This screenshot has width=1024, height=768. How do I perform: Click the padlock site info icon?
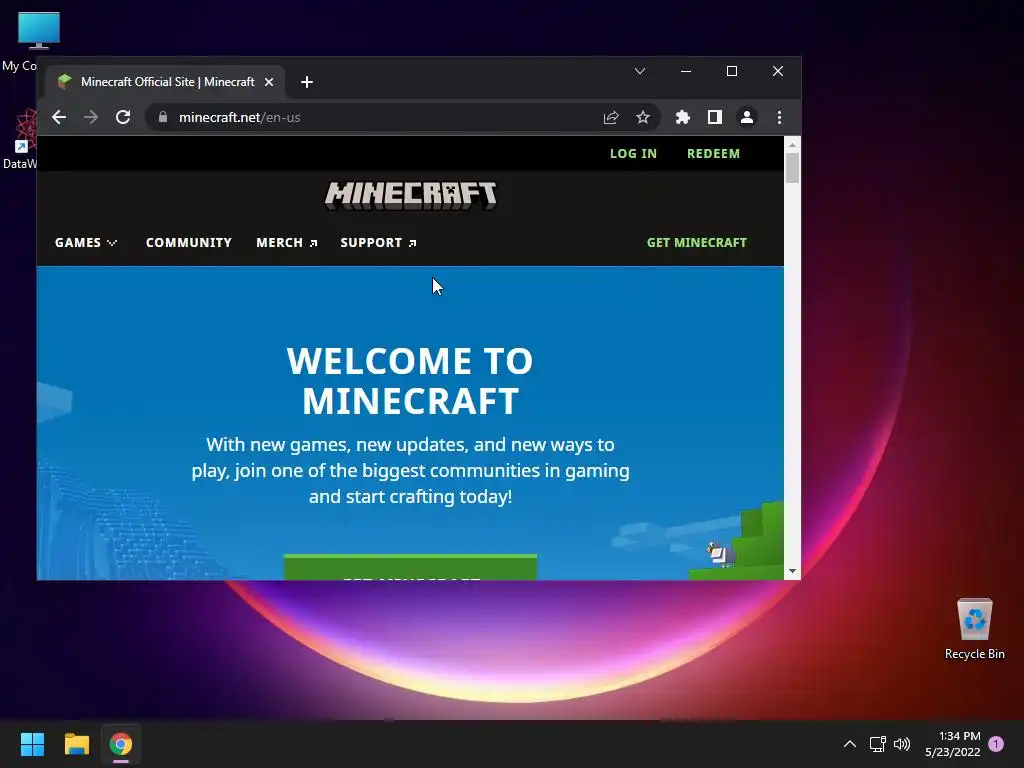coord(163,117)
